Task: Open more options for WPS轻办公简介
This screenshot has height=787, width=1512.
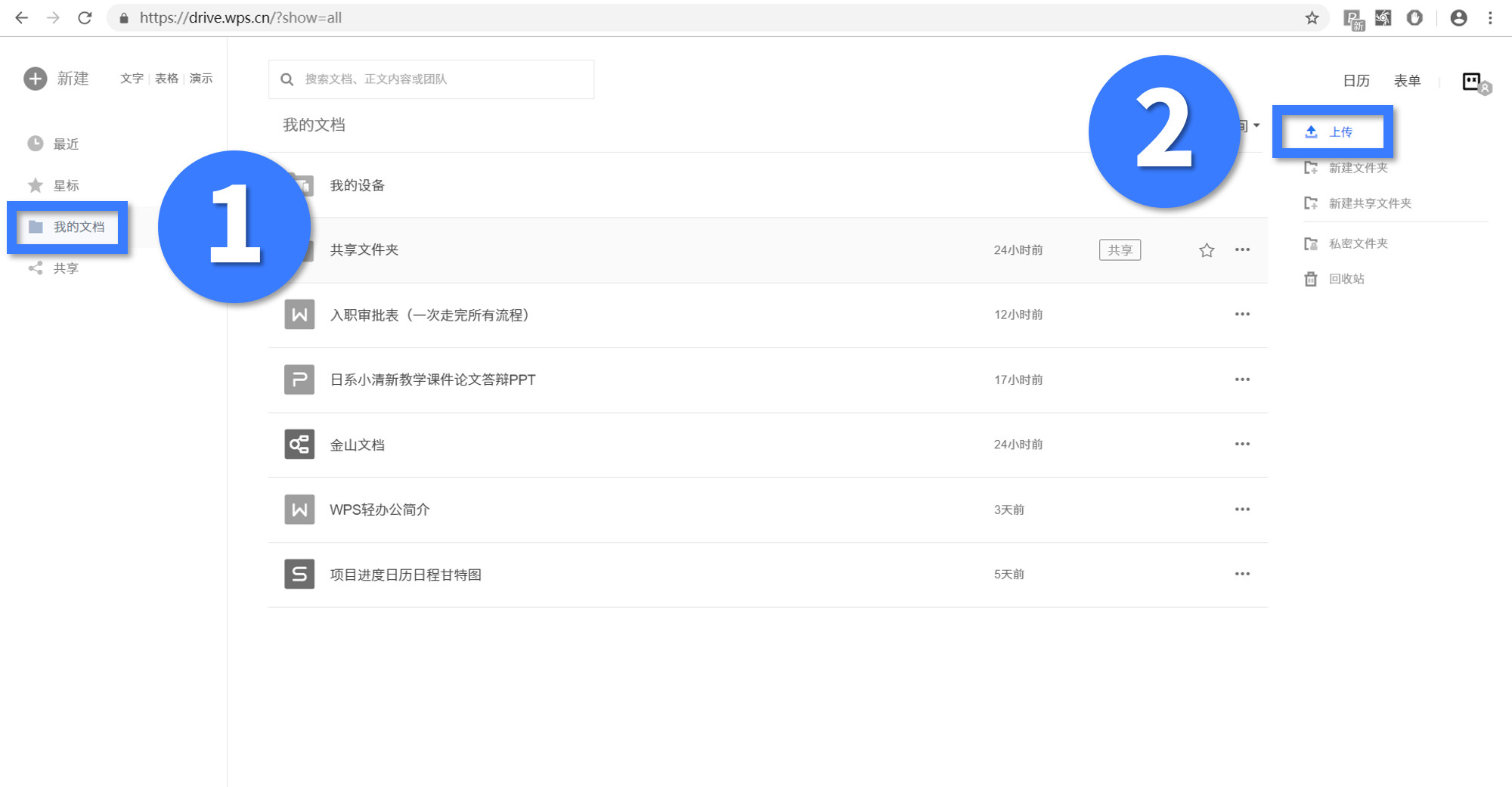Action: pos(1242,509)
